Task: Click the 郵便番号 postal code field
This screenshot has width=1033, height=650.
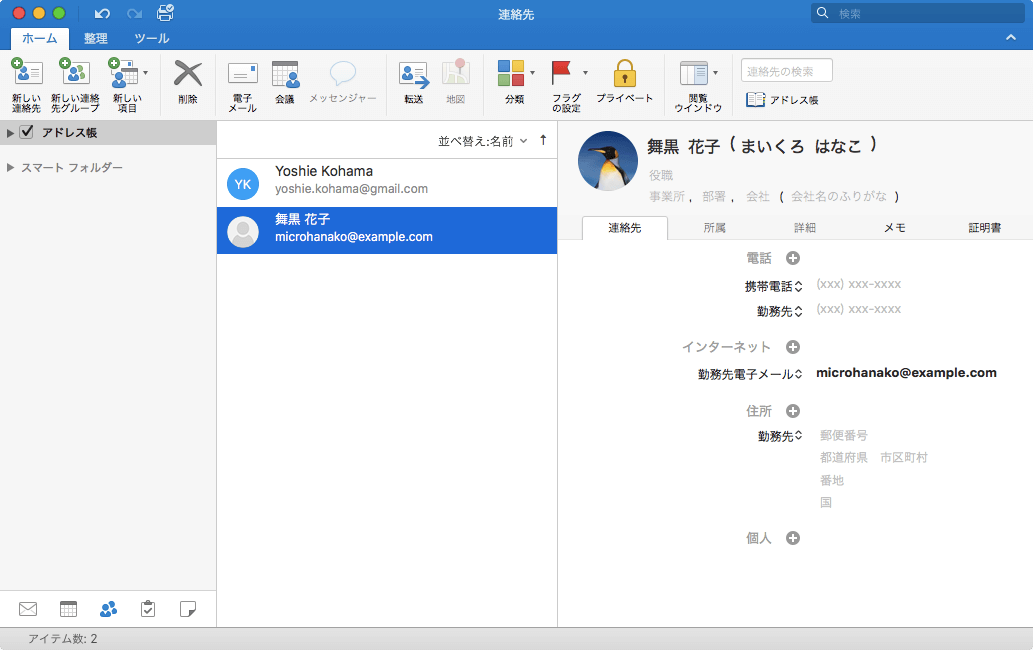Action: click(x=844, y=435)
